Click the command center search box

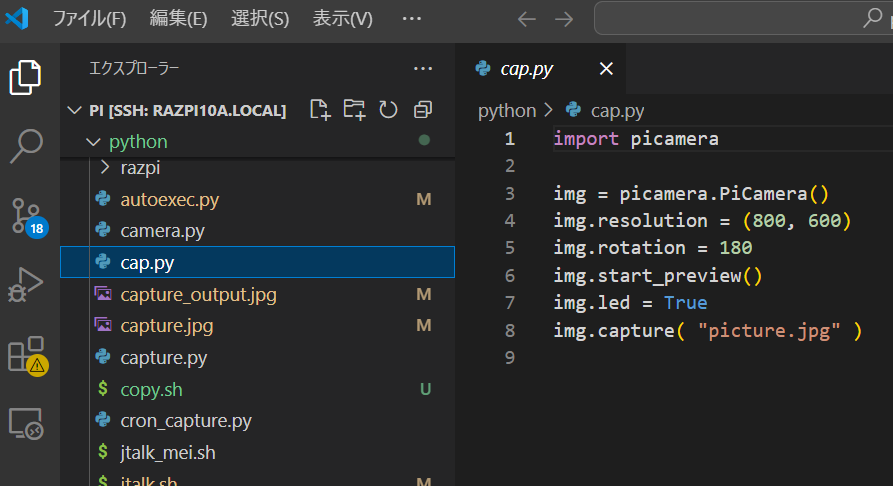740,19
